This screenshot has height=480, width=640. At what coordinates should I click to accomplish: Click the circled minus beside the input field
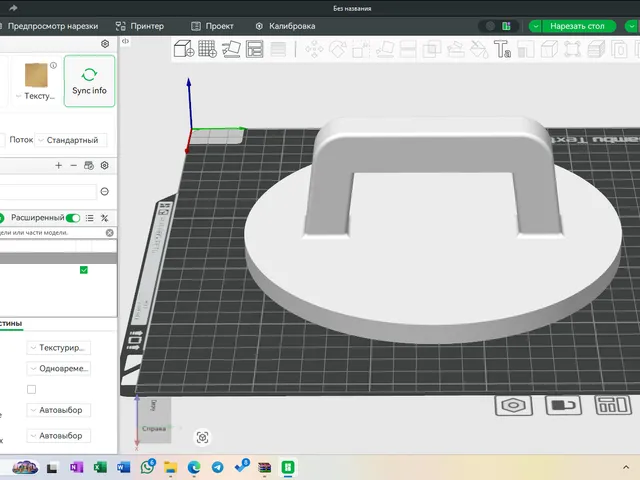point(104,191)
